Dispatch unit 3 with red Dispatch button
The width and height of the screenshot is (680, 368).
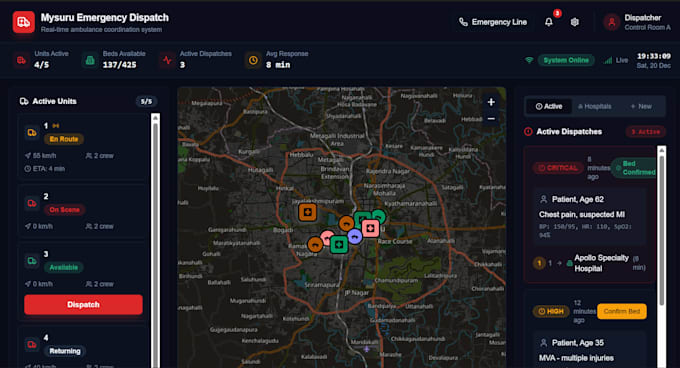(83, 305)
